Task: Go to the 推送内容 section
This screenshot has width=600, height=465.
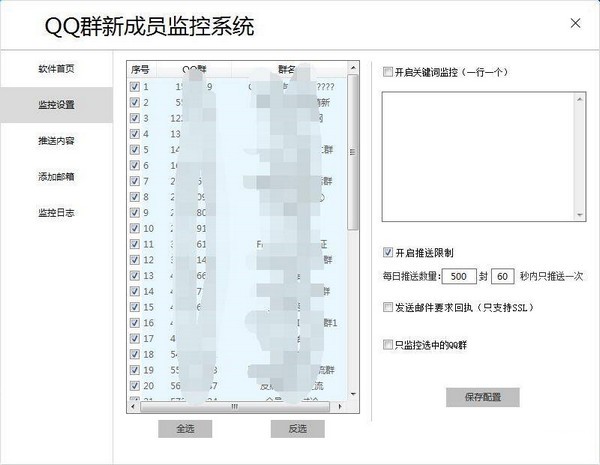Action: [x=56, y=141]
